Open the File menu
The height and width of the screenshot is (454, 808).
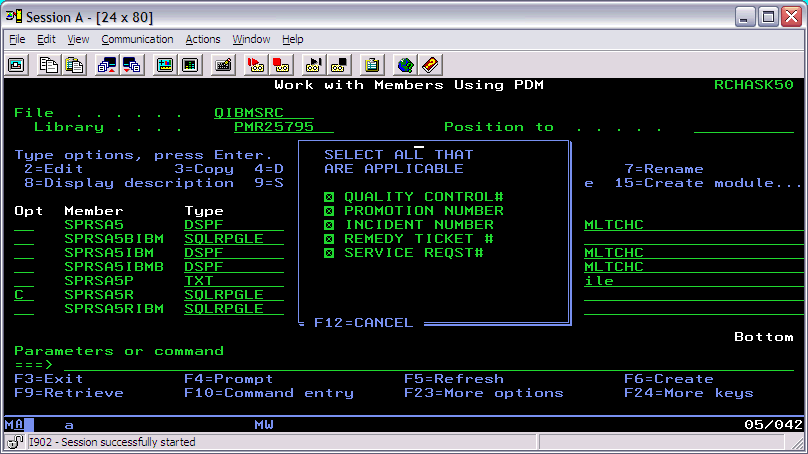pyautogui.click(x=17, y=39)
